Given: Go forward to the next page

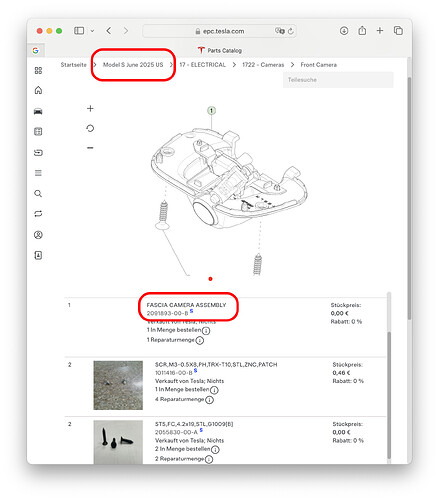Looking at the screenshot, I should [126, 31].
